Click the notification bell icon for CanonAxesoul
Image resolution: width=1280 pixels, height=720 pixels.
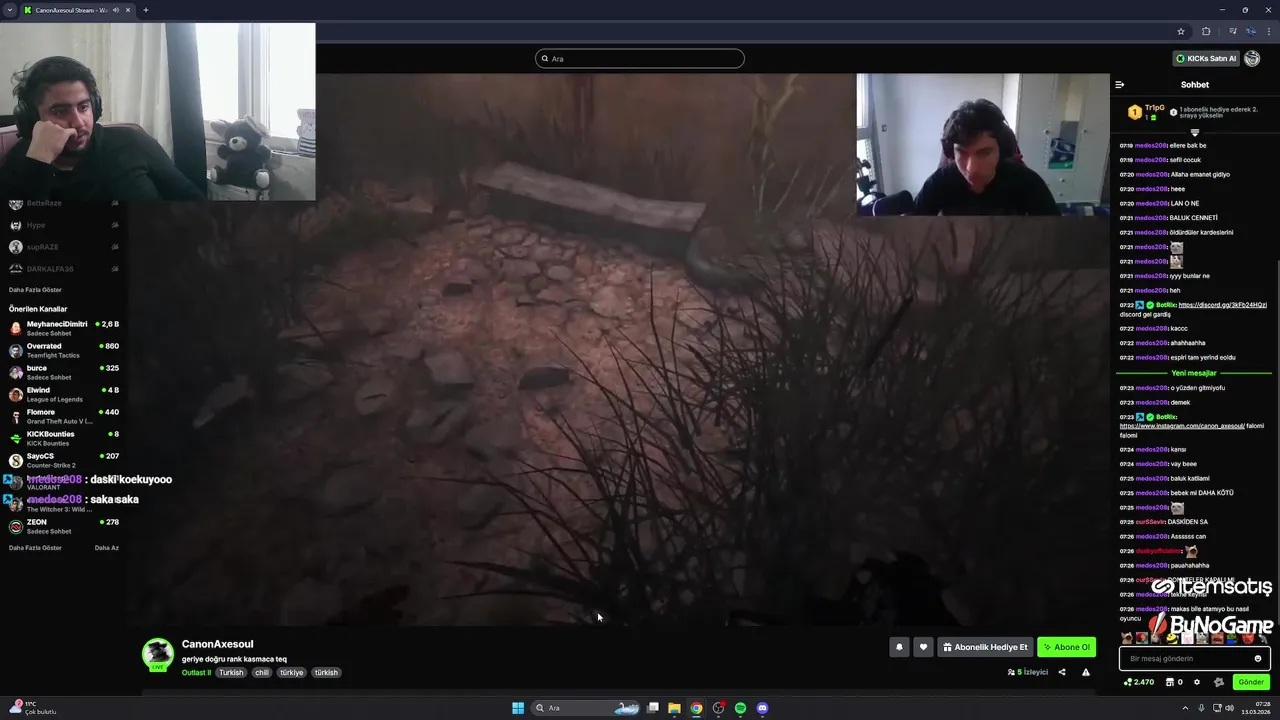coord(899,647)
